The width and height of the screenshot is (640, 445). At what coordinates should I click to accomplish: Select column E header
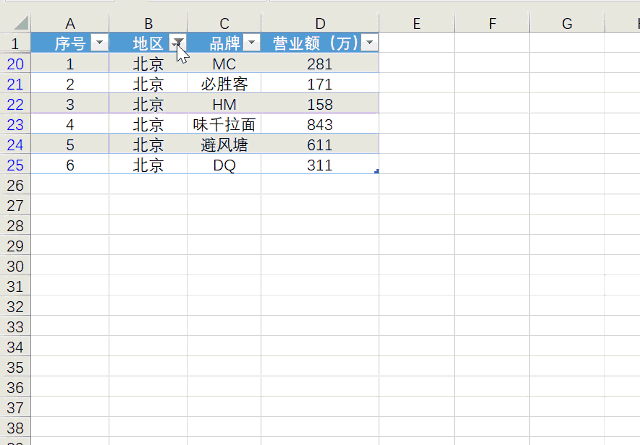417,23
